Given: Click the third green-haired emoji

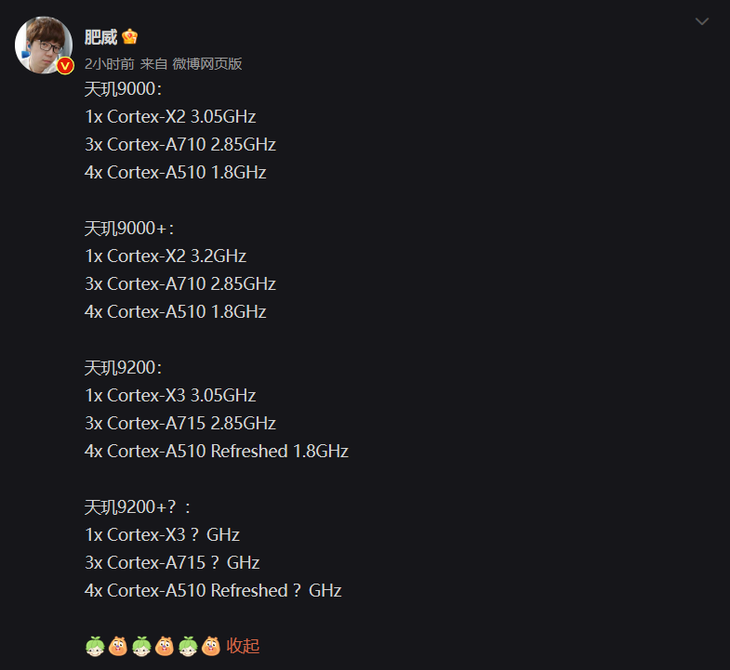Looking at the screenshot, I should pyautogui.click(x=188, y=646).
